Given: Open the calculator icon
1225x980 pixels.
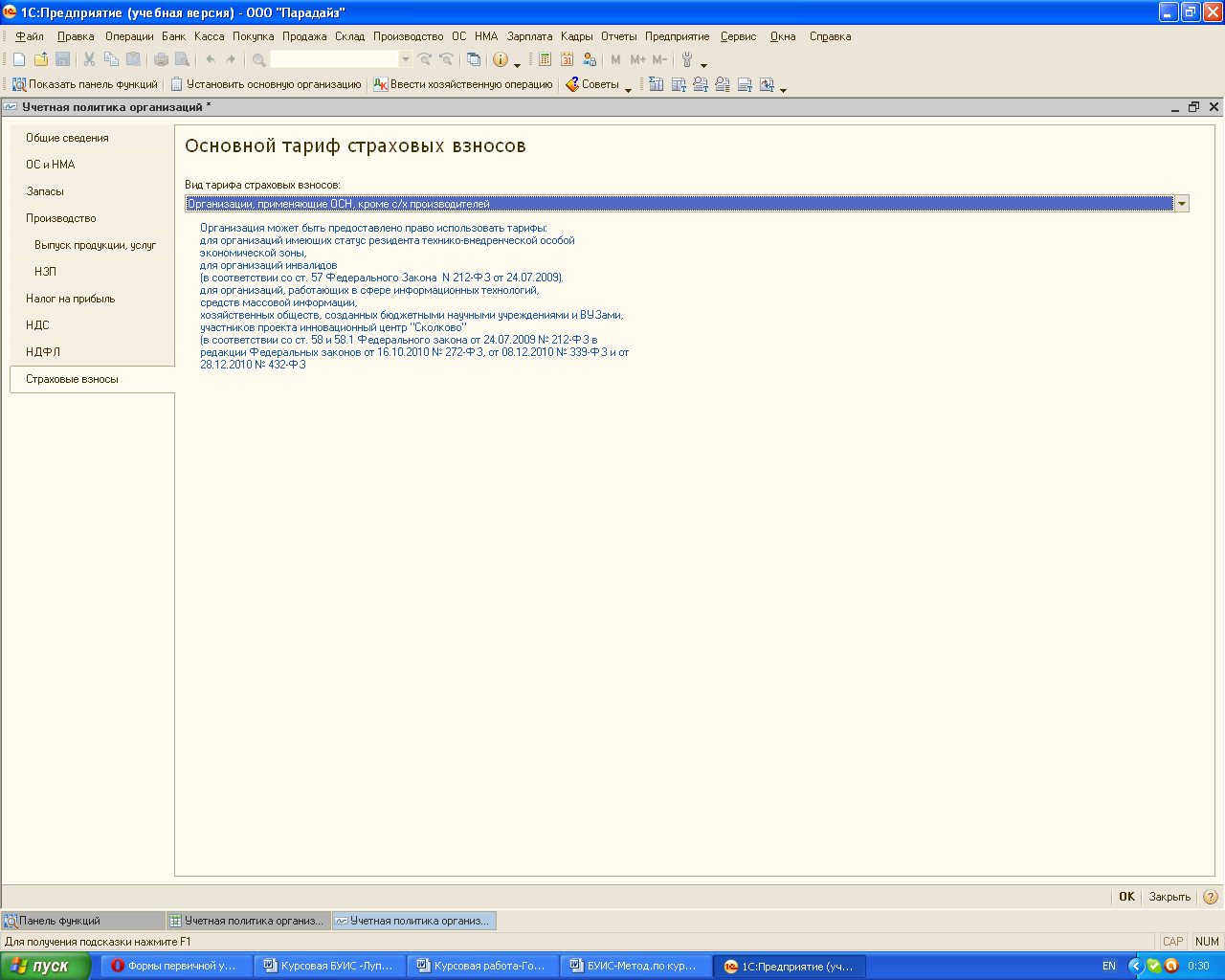Looking at the screenshot, I should (546, 59).
